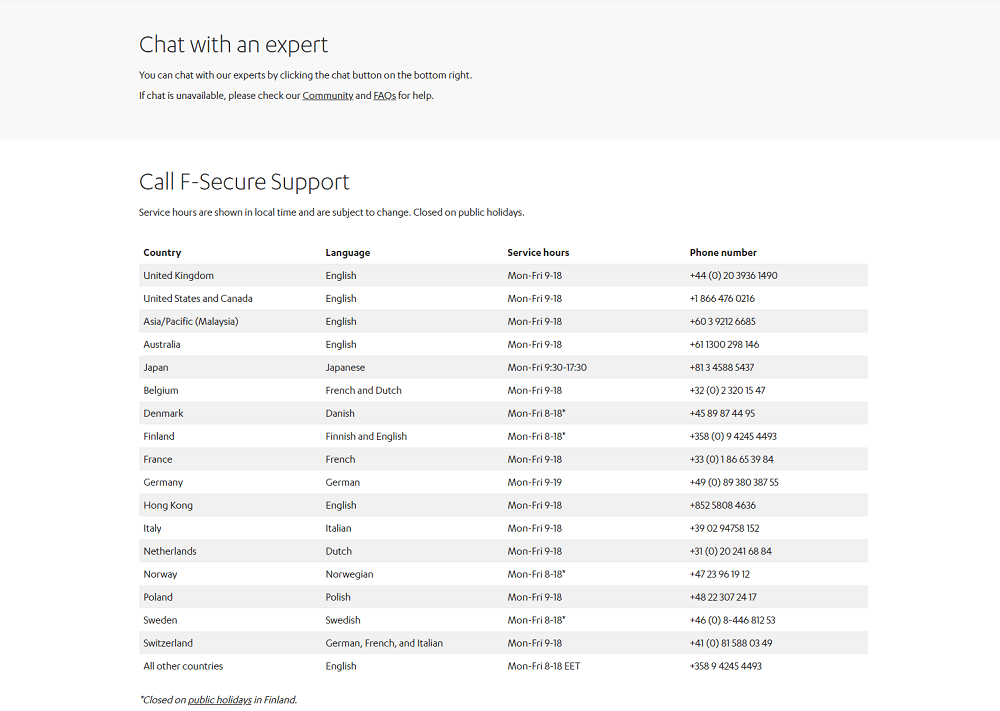This screenshot has height=711, width=1000.
Task: Click the Phone number column header
Action: (x=723, y=253)
